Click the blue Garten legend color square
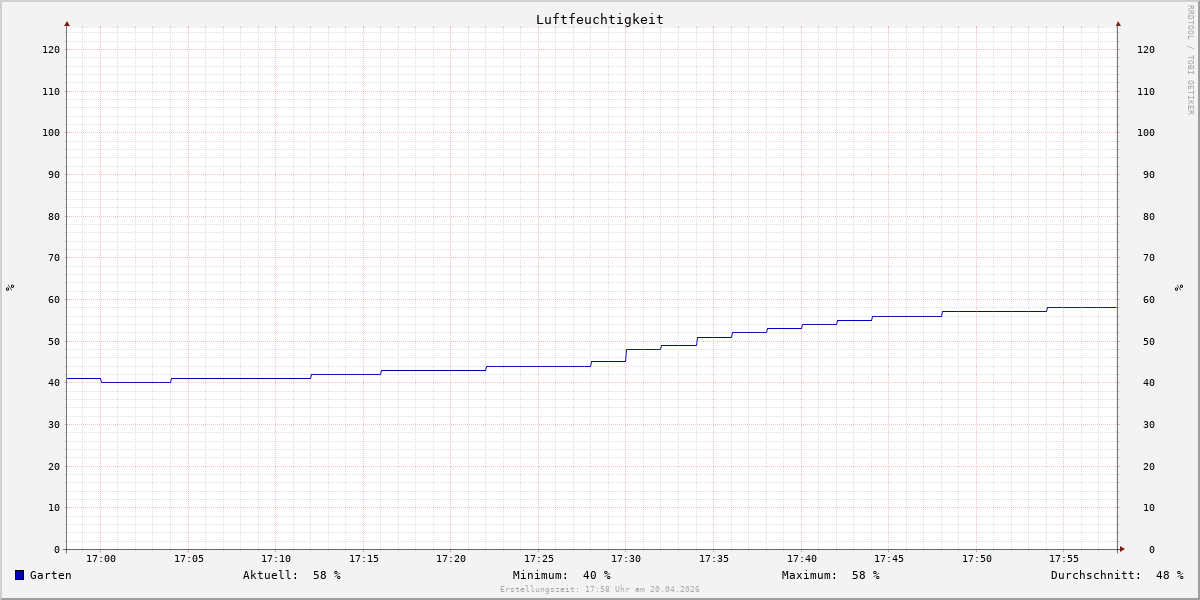 point(19,575)
